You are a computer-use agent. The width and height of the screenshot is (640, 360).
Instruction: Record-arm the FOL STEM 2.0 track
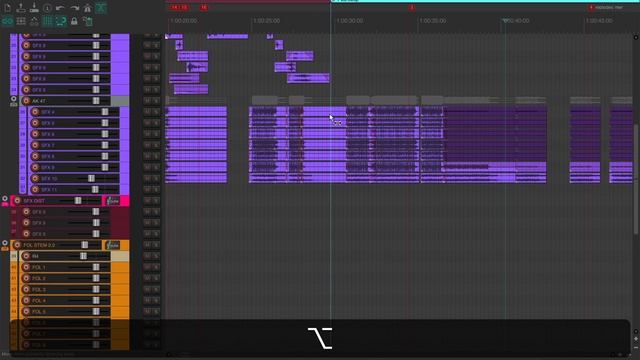pyautogui.click(x=17, y=245)
